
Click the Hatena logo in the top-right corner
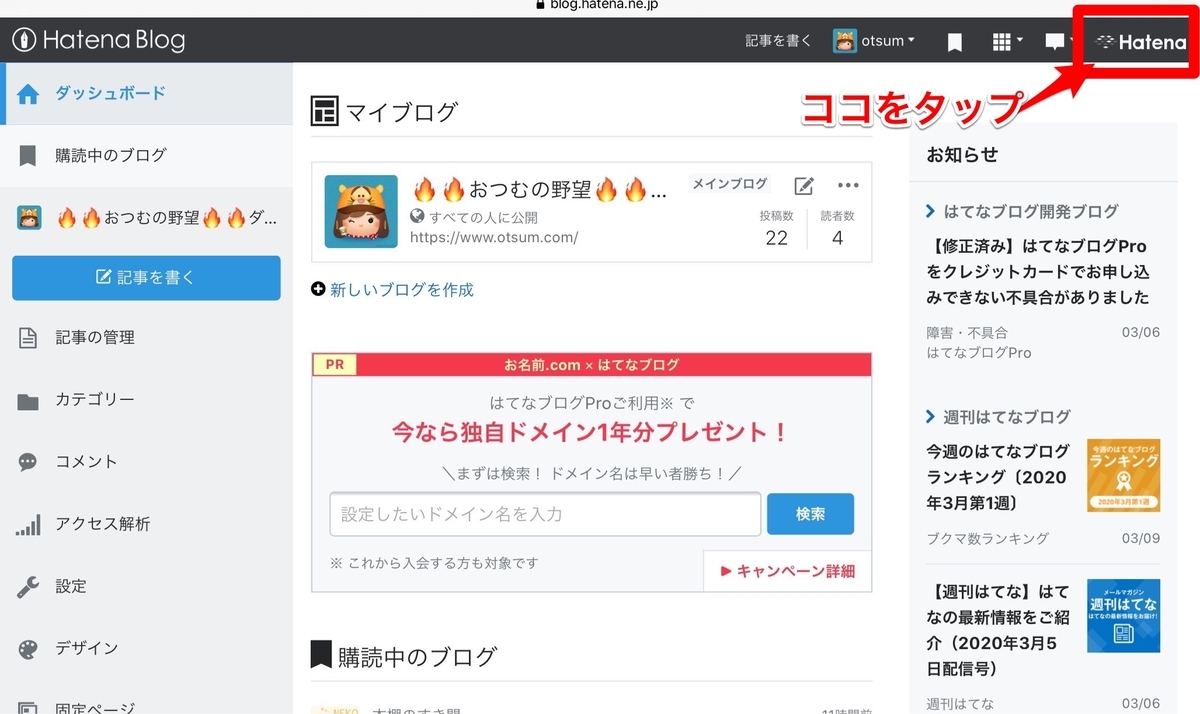pyautogui.click(x=1140, y=42)
